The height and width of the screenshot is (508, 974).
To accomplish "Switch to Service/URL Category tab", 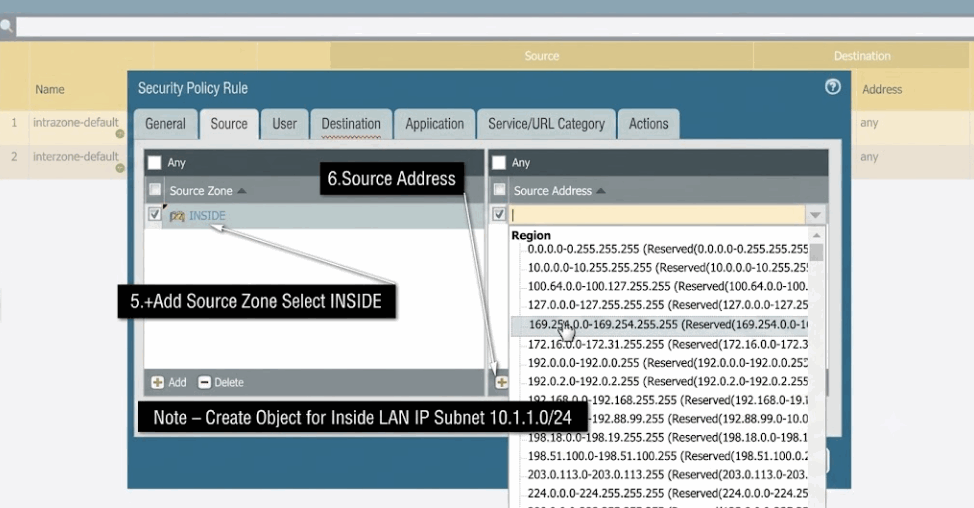I will [546, 124].
